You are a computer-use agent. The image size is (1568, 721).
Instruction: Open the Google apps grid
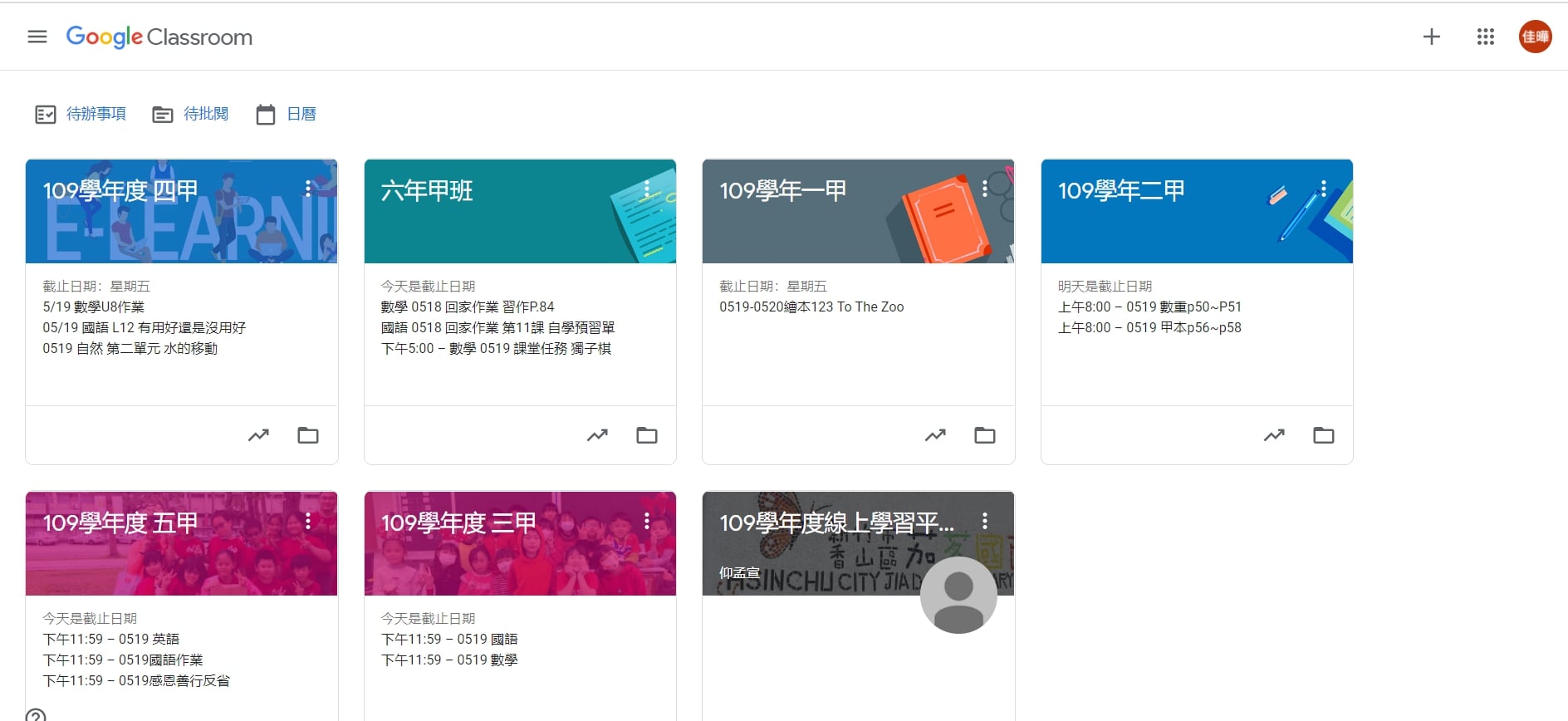[1485, 37]
